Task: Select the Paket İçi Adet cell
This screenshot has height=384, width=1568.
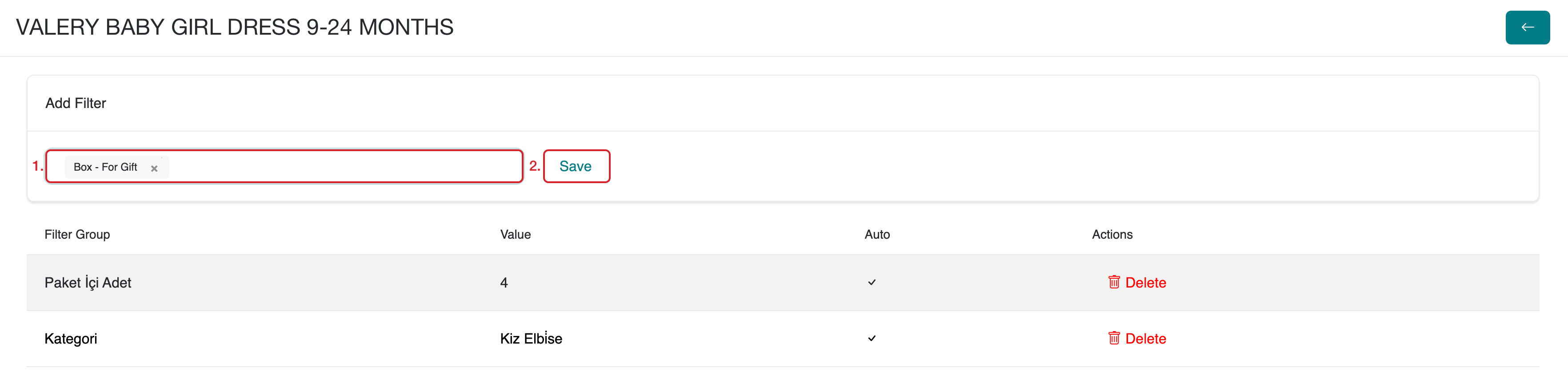Action: coord(88,282)
